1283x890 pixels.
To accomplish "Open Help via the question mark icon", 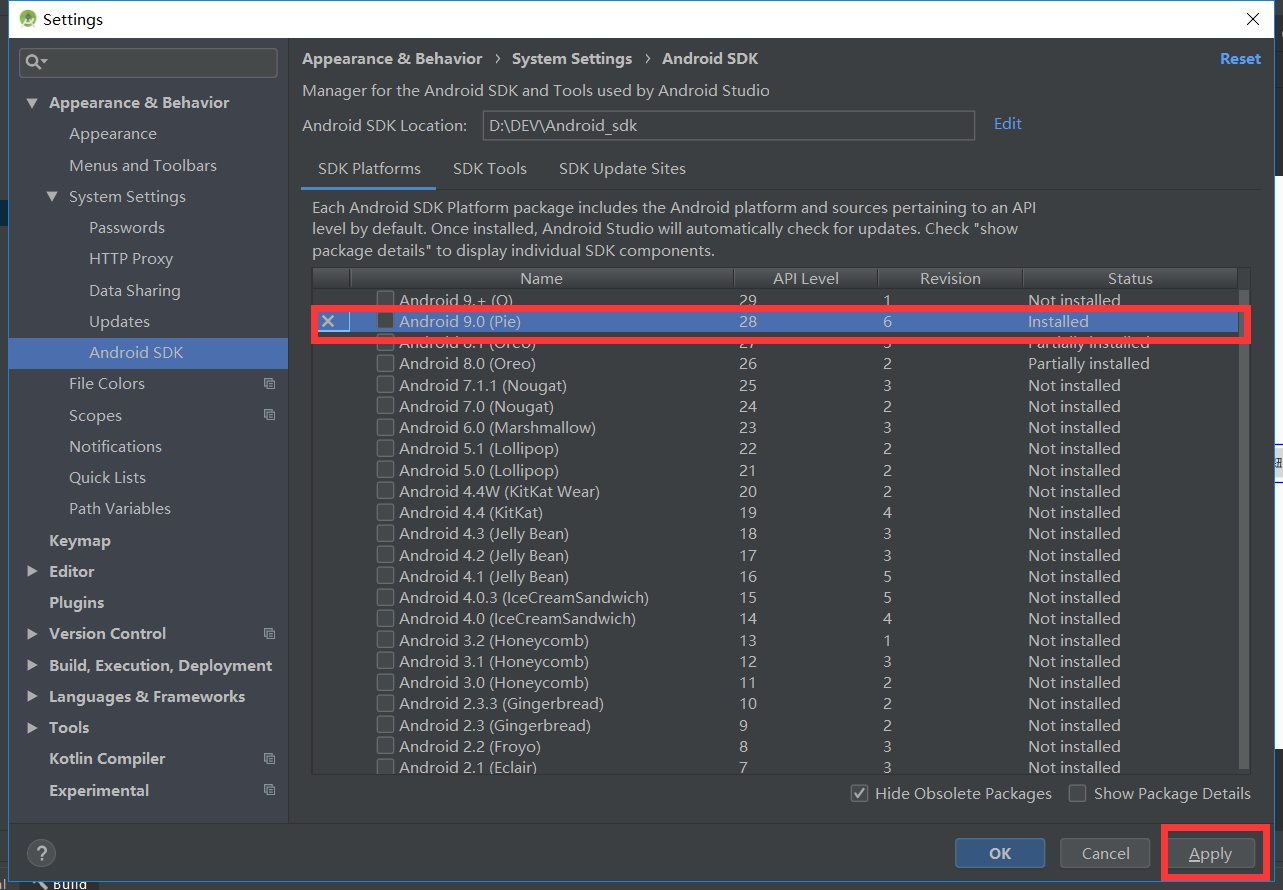I will 40,853.
